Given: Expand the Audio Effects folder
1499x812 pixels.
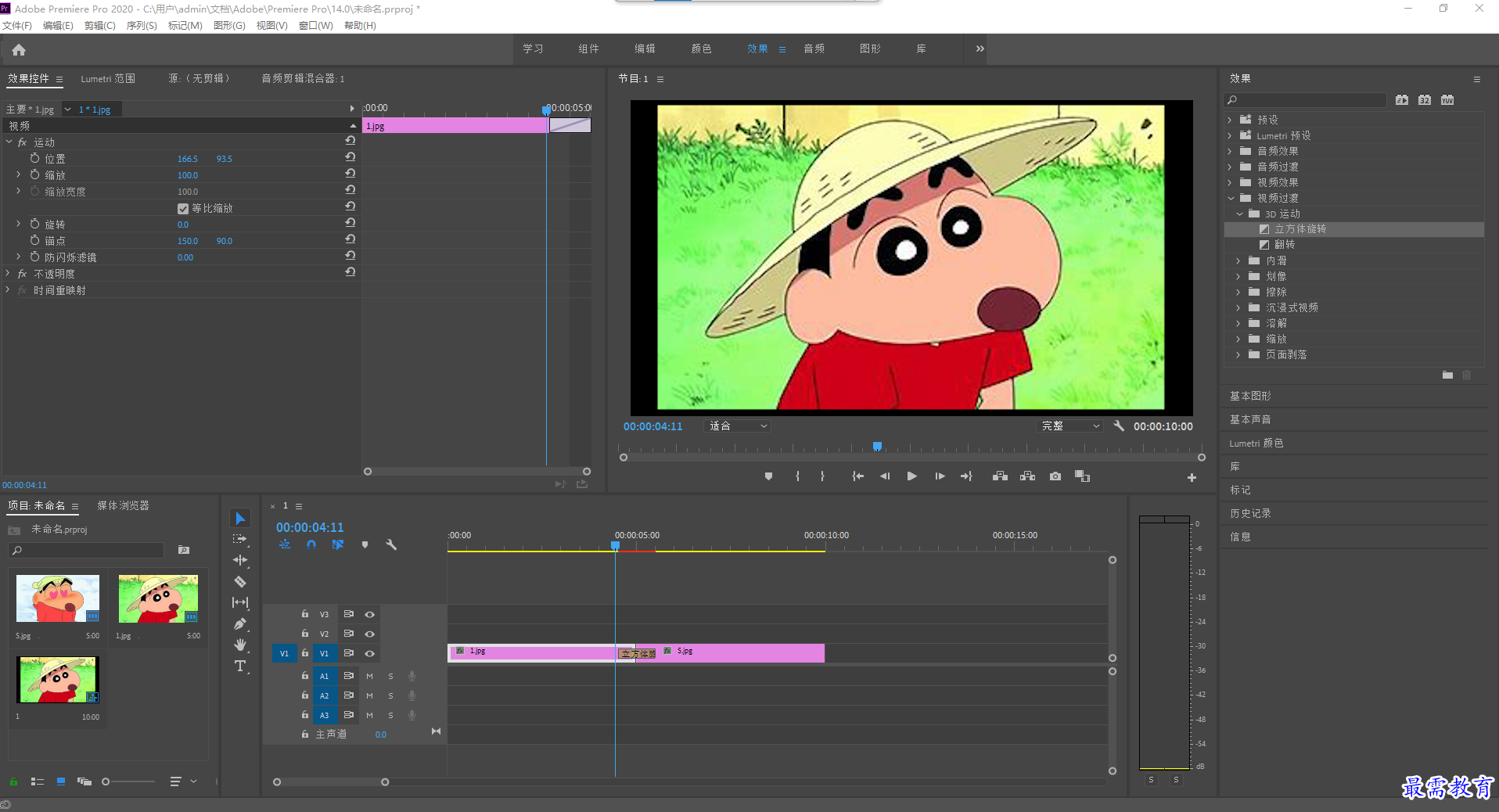Looking at the screenshot, I should (x=1230, y=151).
